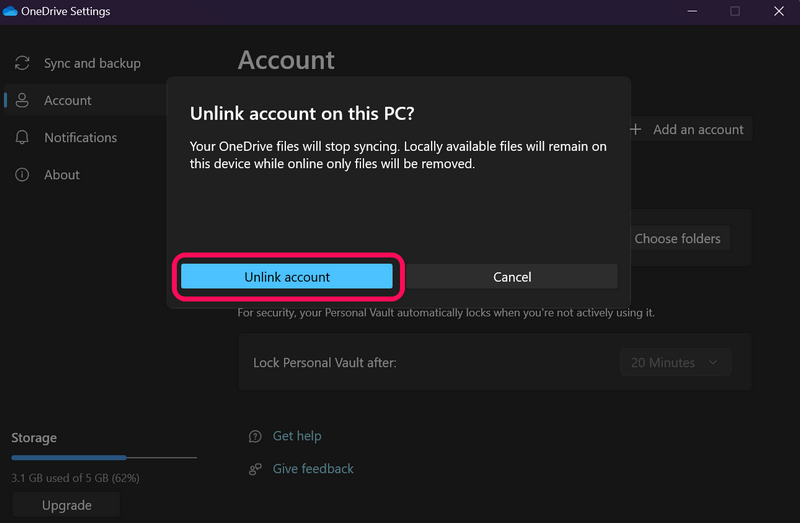
Task: Click the plus icon beside Add an account
Action: point(636,129)
